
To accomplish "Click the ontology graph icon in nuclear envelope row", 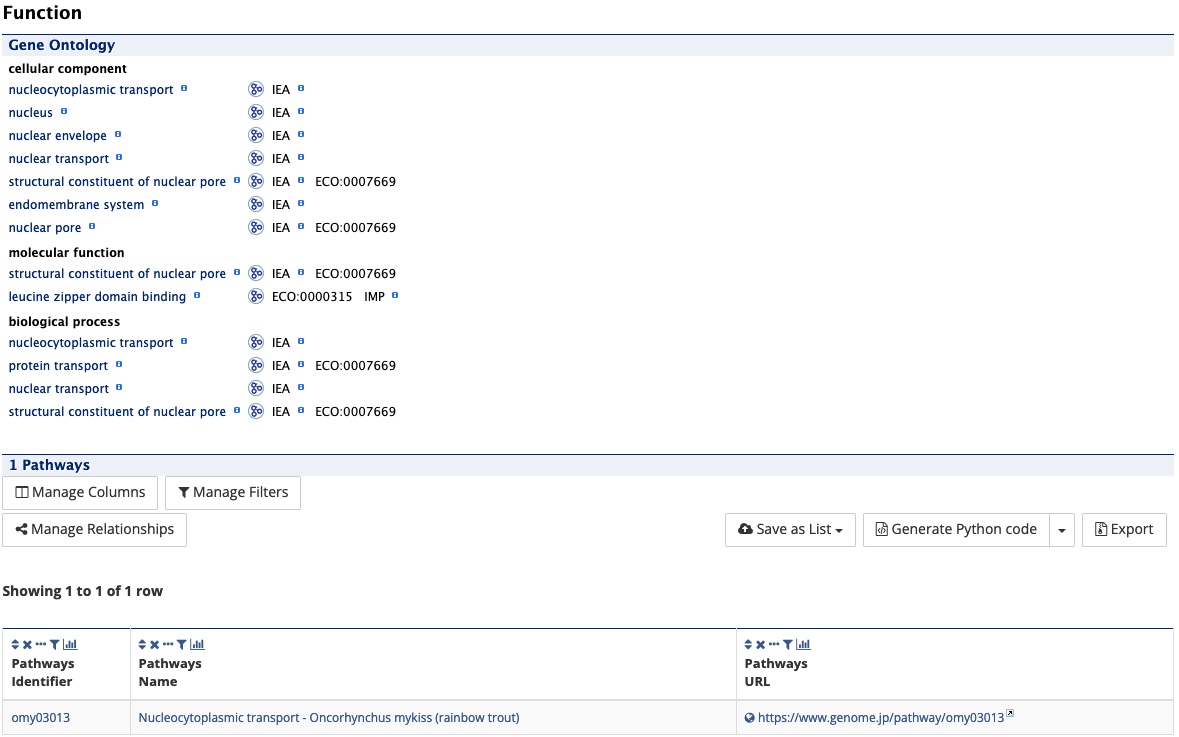I will 256,135.
